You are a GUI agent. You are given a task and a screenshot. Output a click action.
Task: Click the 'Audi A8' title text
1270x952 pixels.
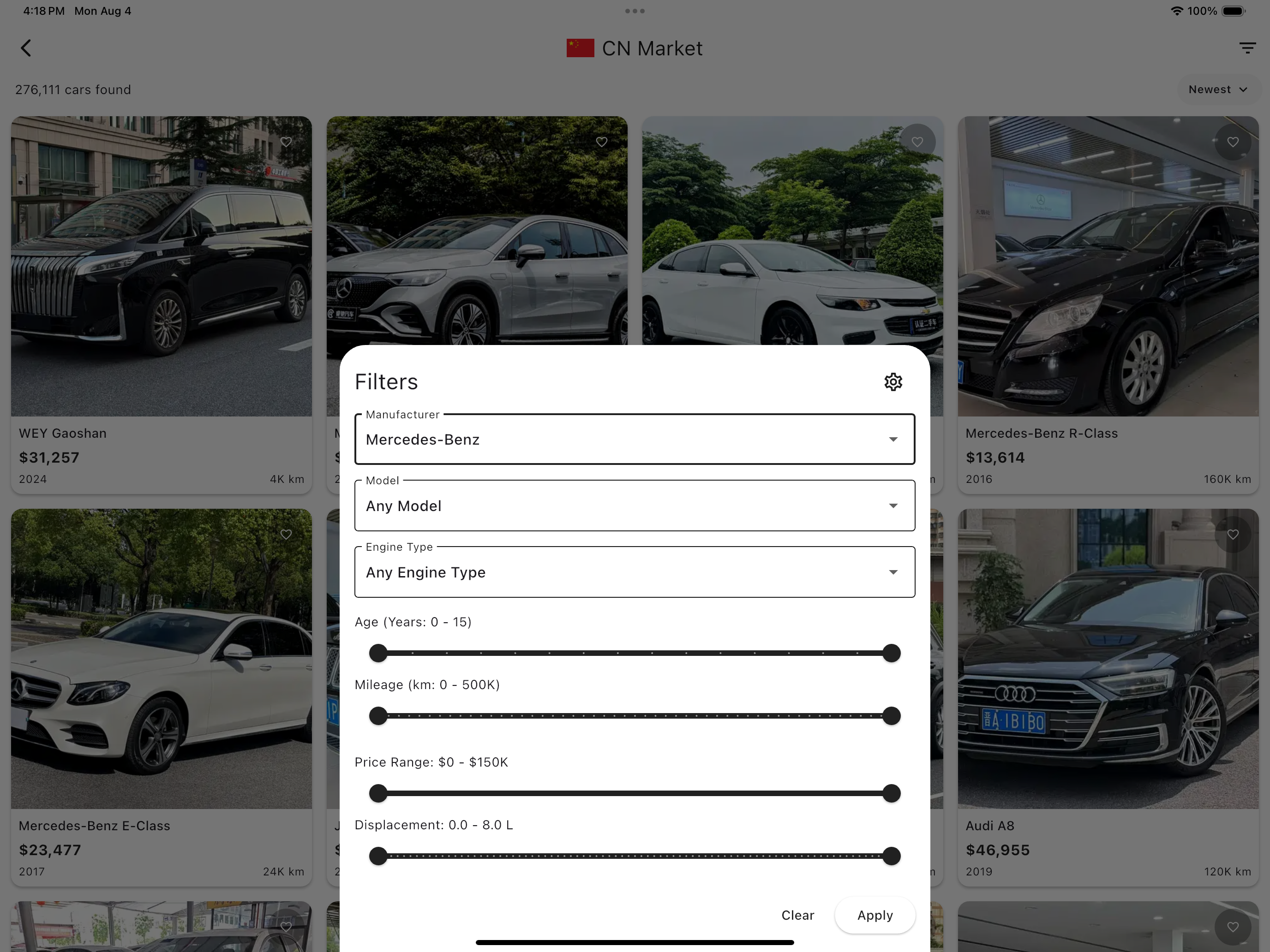tap(990, 826)
